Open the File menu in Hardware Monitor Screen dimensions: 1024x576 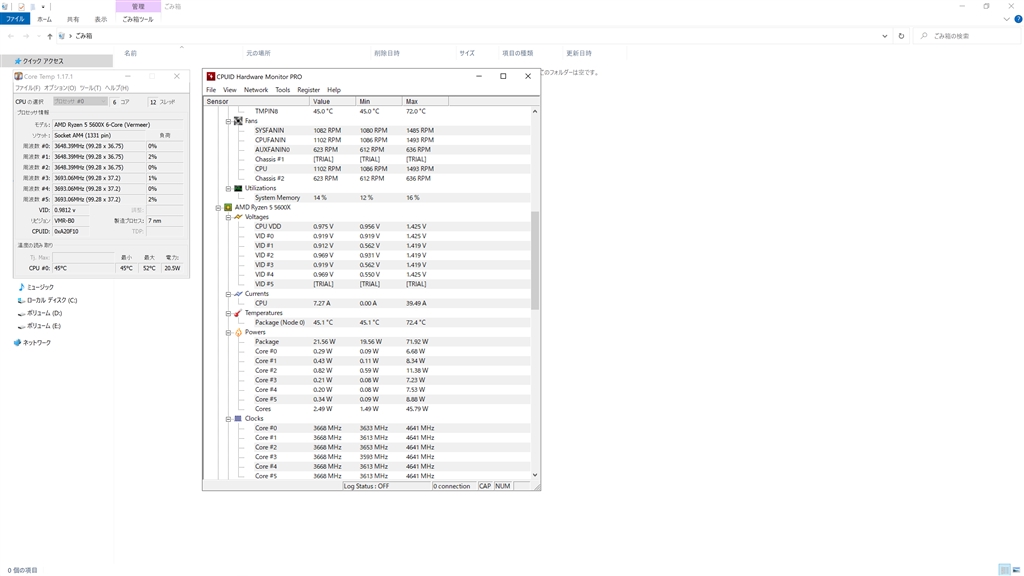211,90
